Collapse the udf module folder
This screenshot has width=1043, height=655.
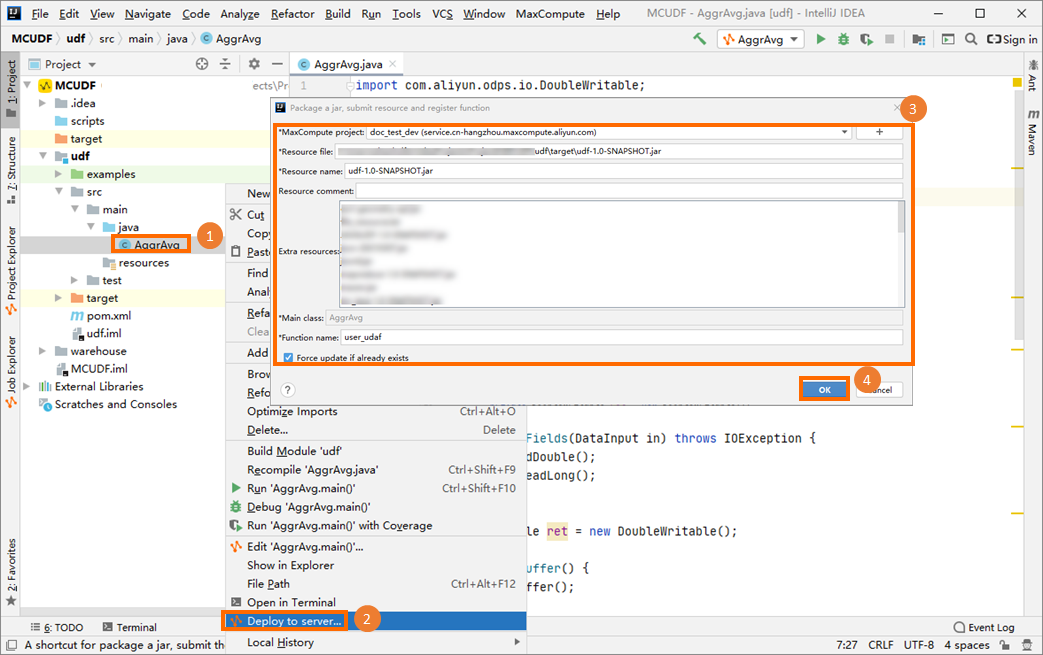coord(43,156)
